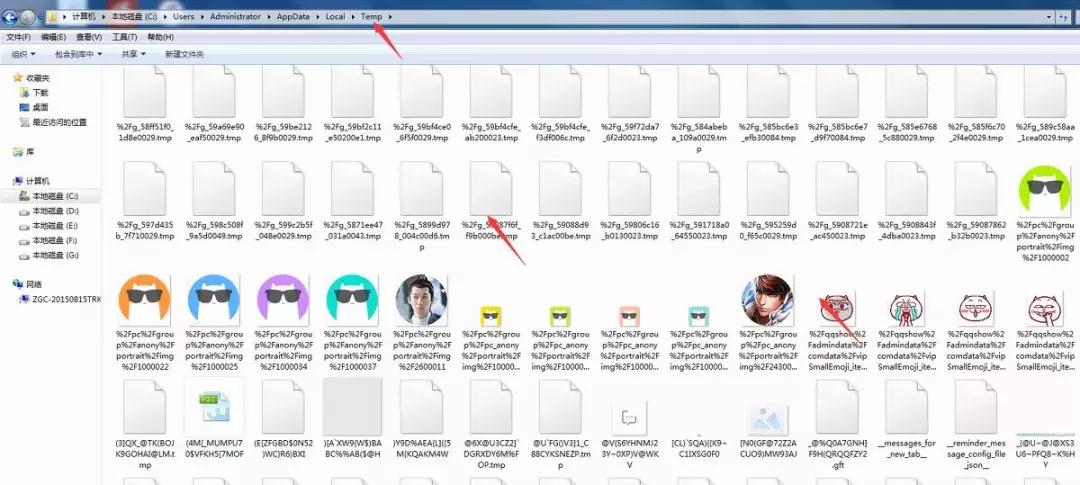Select 桌面 in the favorites list
The width and height of the screenshot is (1080, 485).
coord(40,107)
